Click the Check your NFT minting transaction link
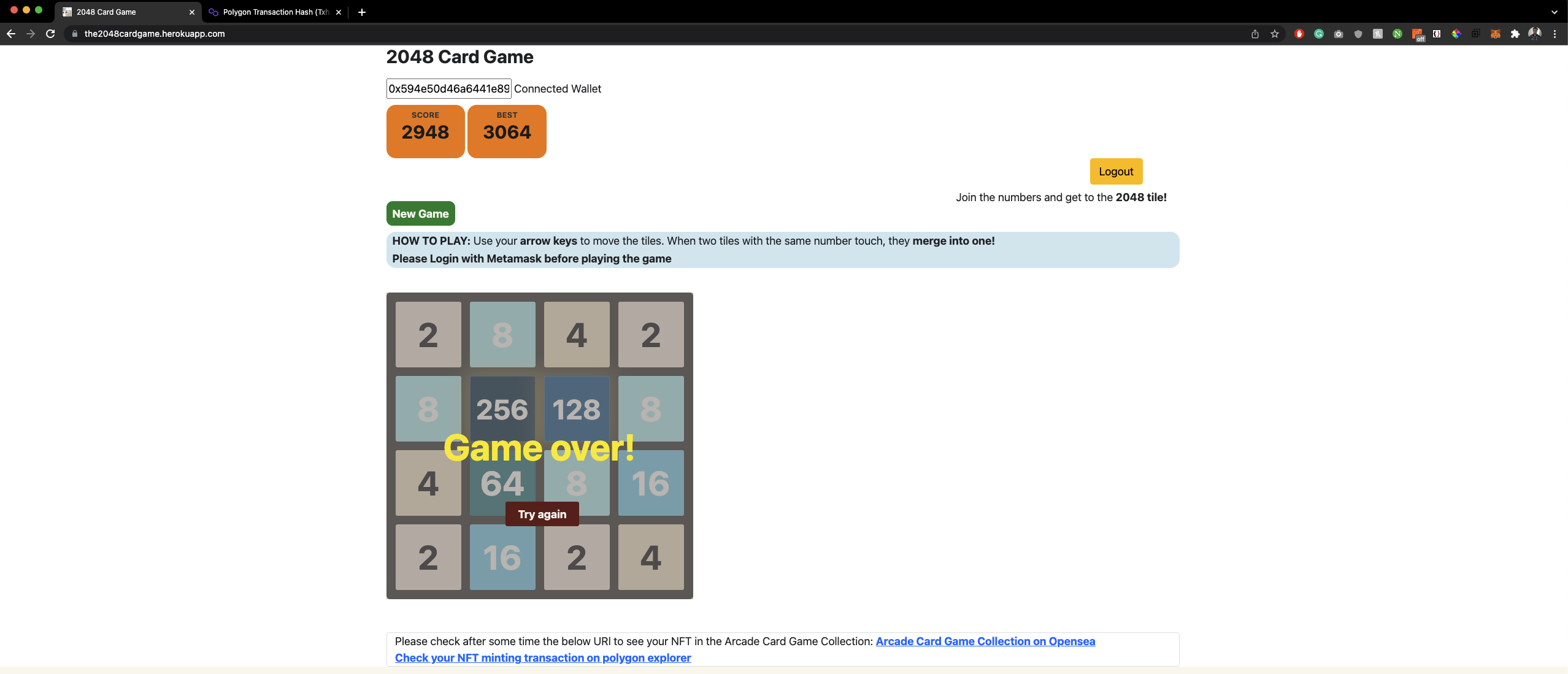 pyautogui.click(x=543, y=657)
